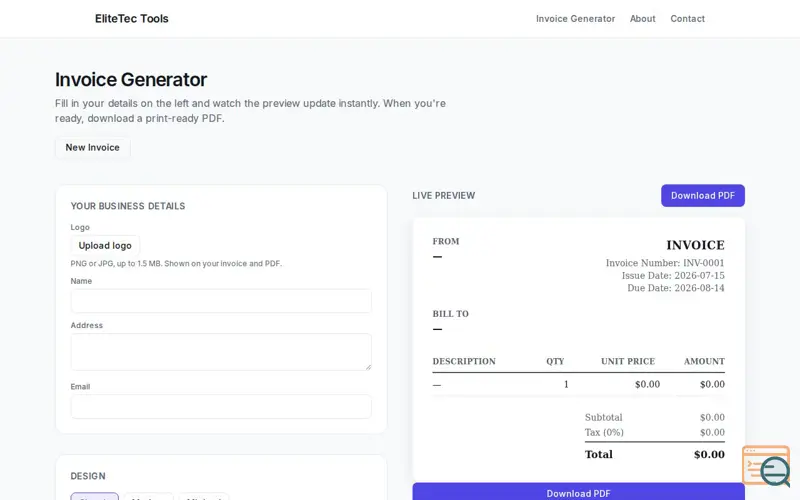Focus the Email input field
Image resolution: width=800 pixels, height=500 pixels.
click(221, 407)
